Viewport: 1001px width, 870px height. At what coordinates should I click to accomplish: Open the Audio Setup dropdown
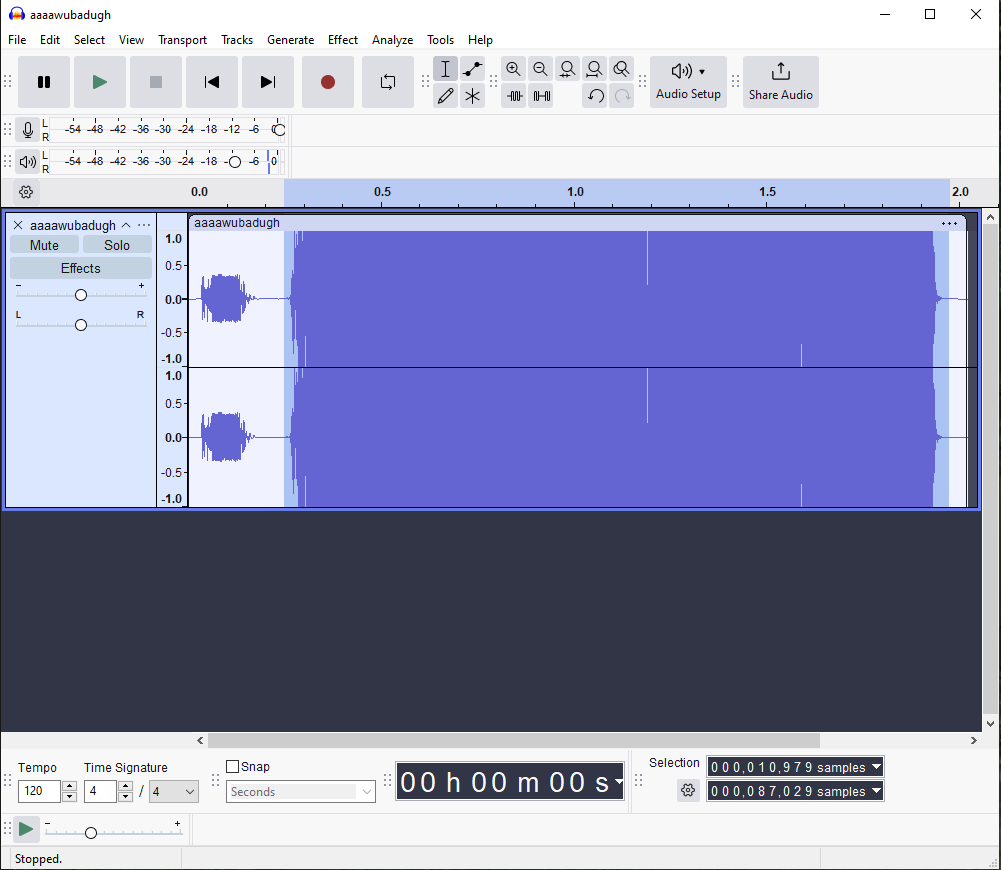tap(688, 81)
